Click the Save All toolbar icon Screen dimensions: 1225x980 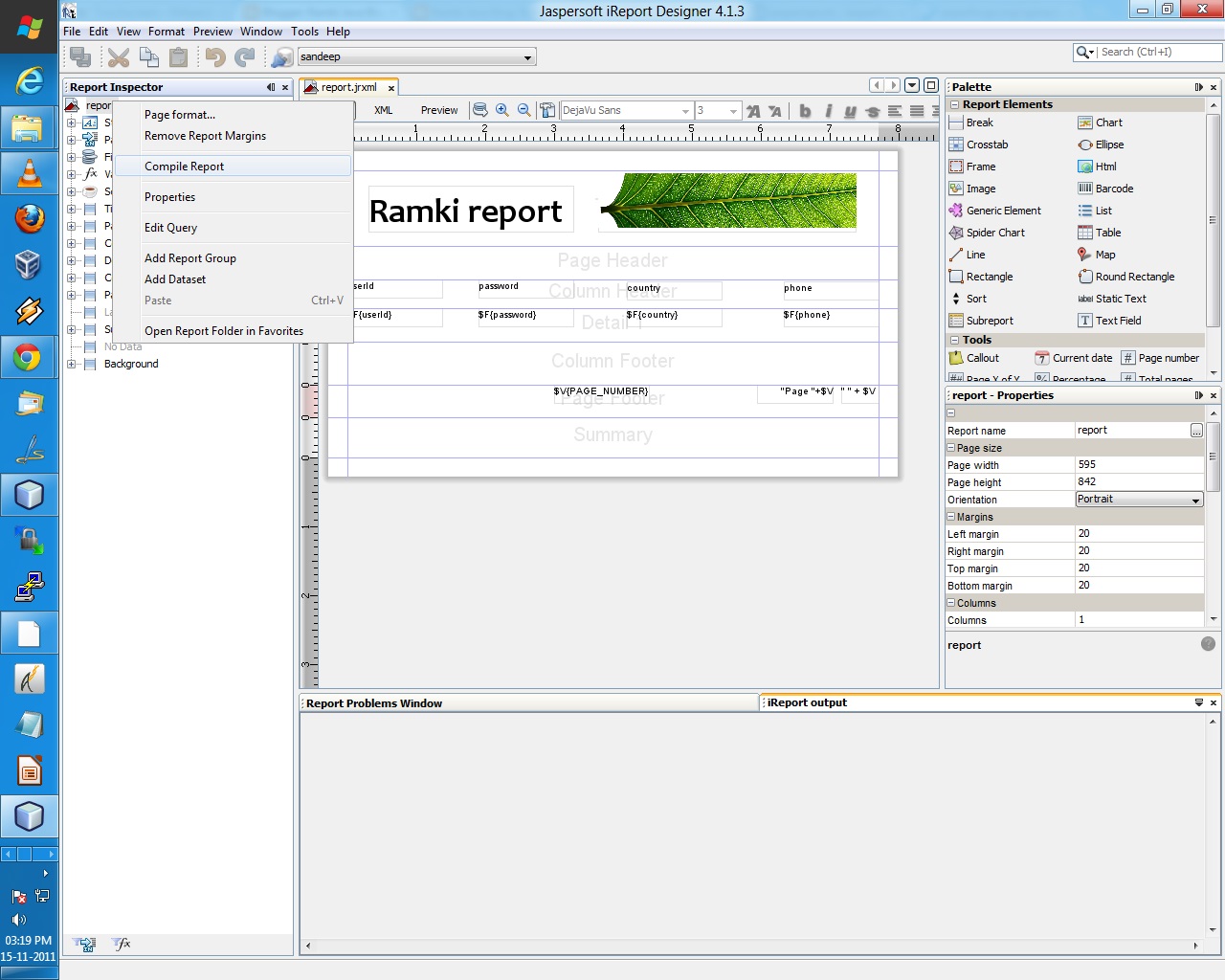80,57
